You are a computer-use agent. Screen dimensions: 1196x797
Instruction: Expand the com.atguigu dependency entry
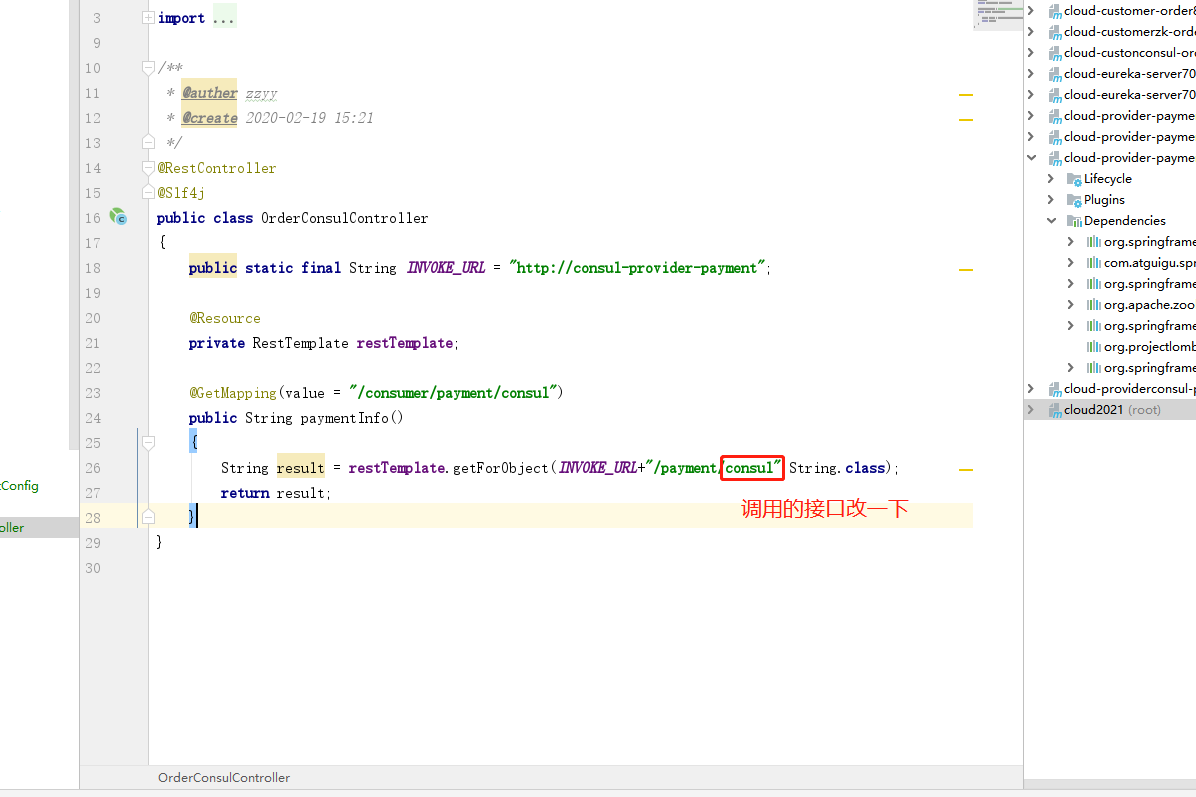coord(1071,262)
